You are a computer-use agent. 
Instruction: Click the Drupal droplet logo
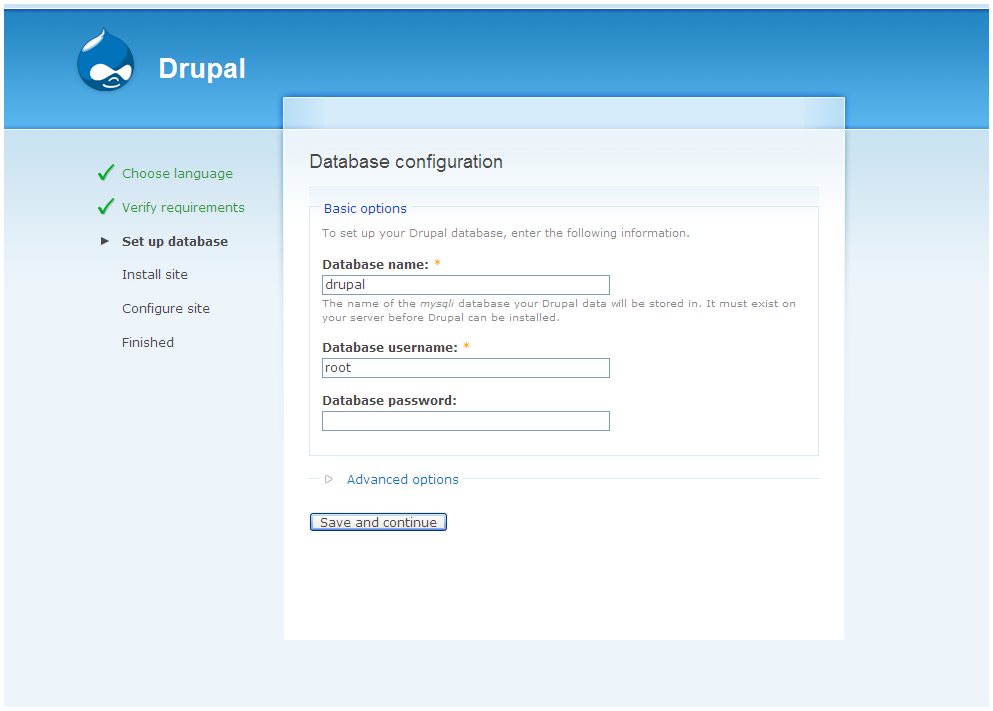pyautogui.click(x=106, y=60)
